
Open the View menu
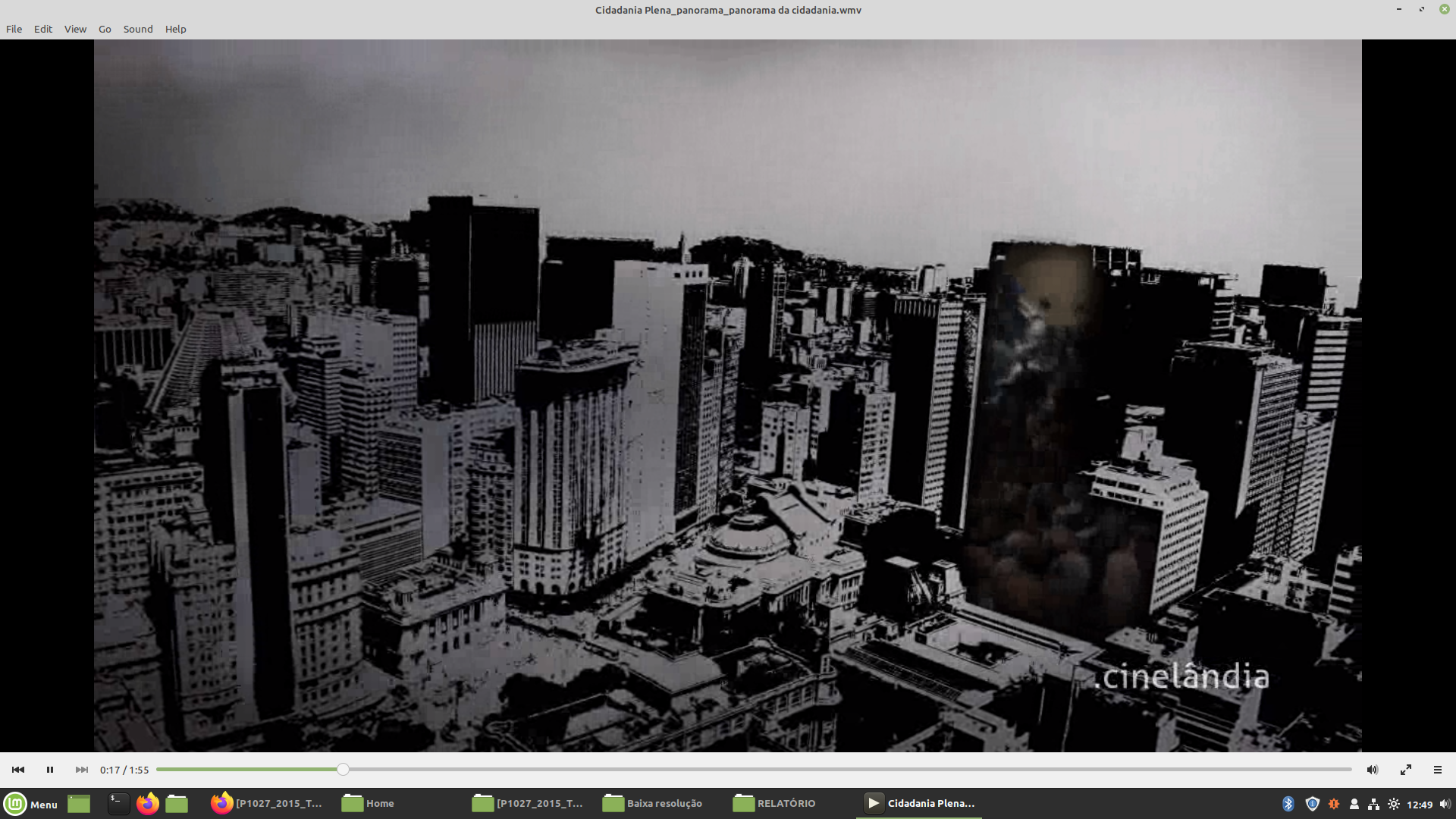pos(75,29)
